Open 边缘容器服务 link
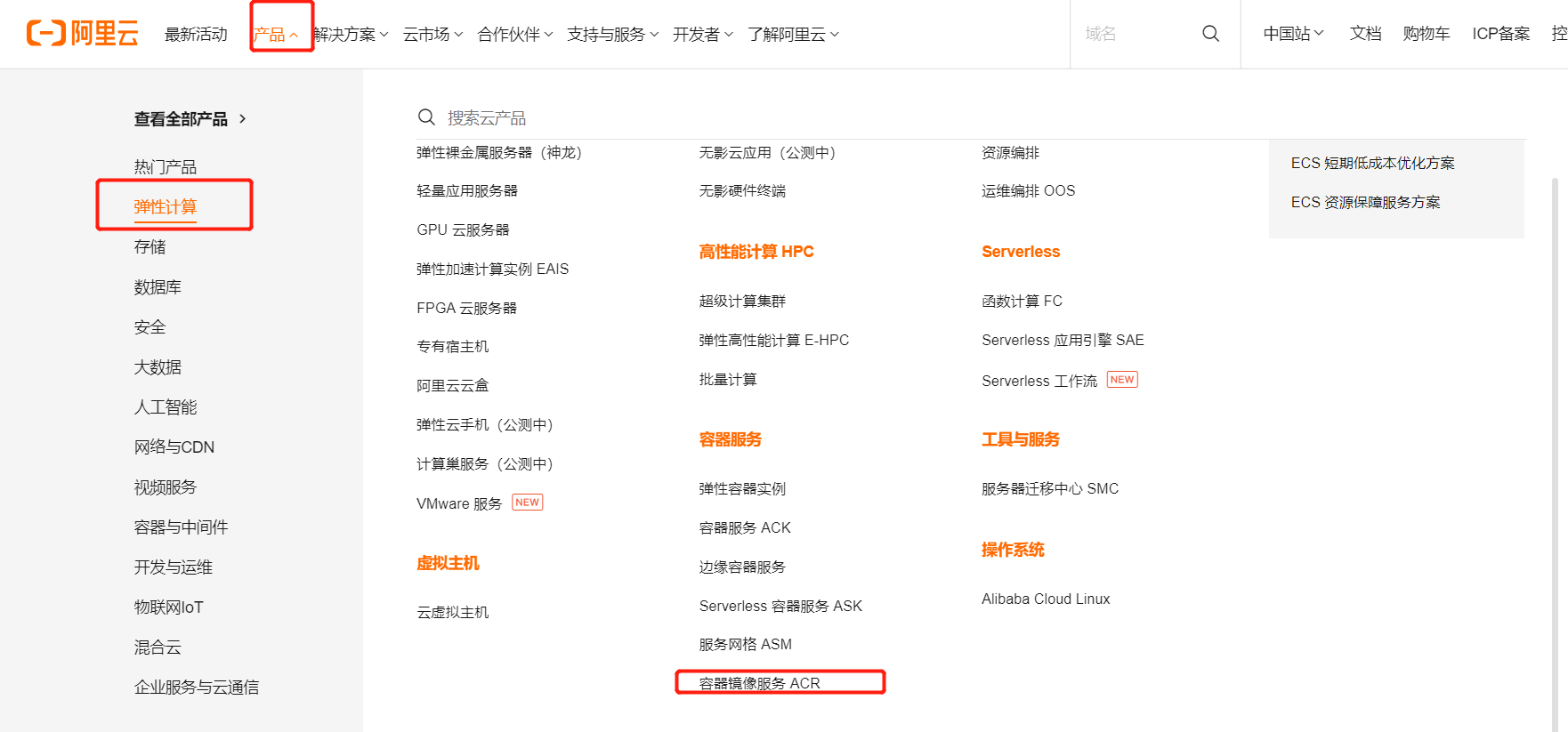Viewport: 1568px width, 732px height. pyautogui.click(x=742, y=567)
